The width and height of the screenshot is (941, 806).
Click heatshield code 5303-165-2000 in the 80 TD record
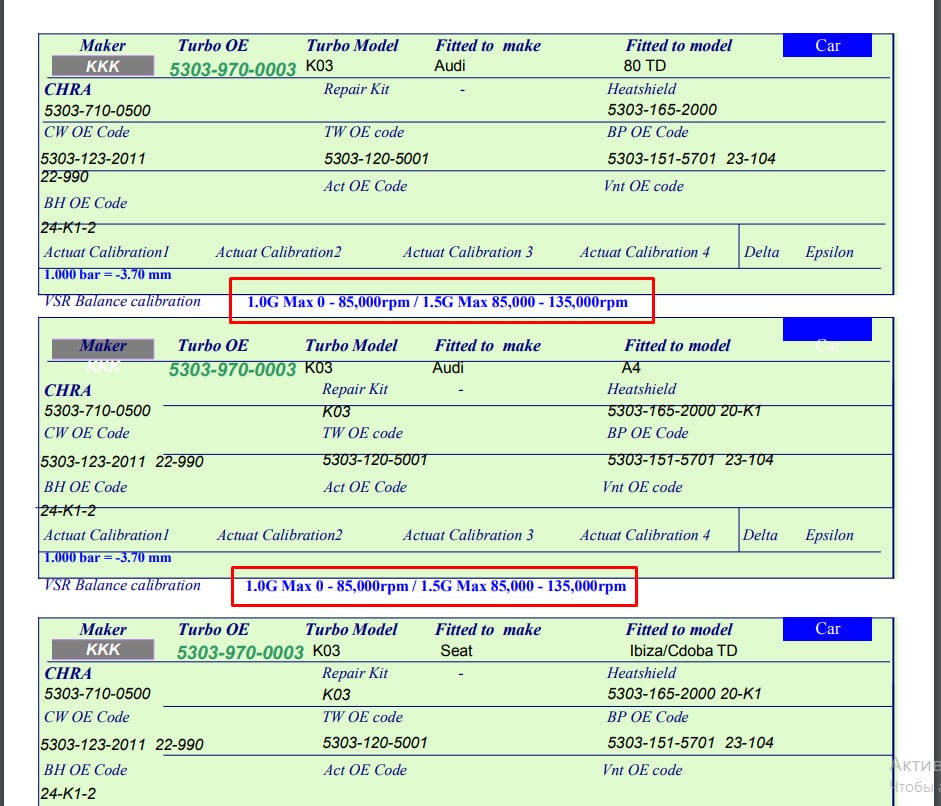point(662,110)
